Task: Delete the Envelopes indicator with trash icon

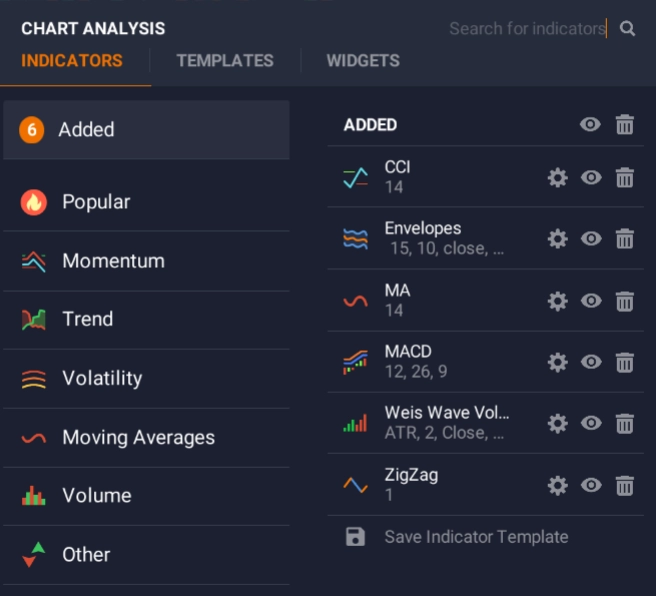Action: tap(625, 239)
